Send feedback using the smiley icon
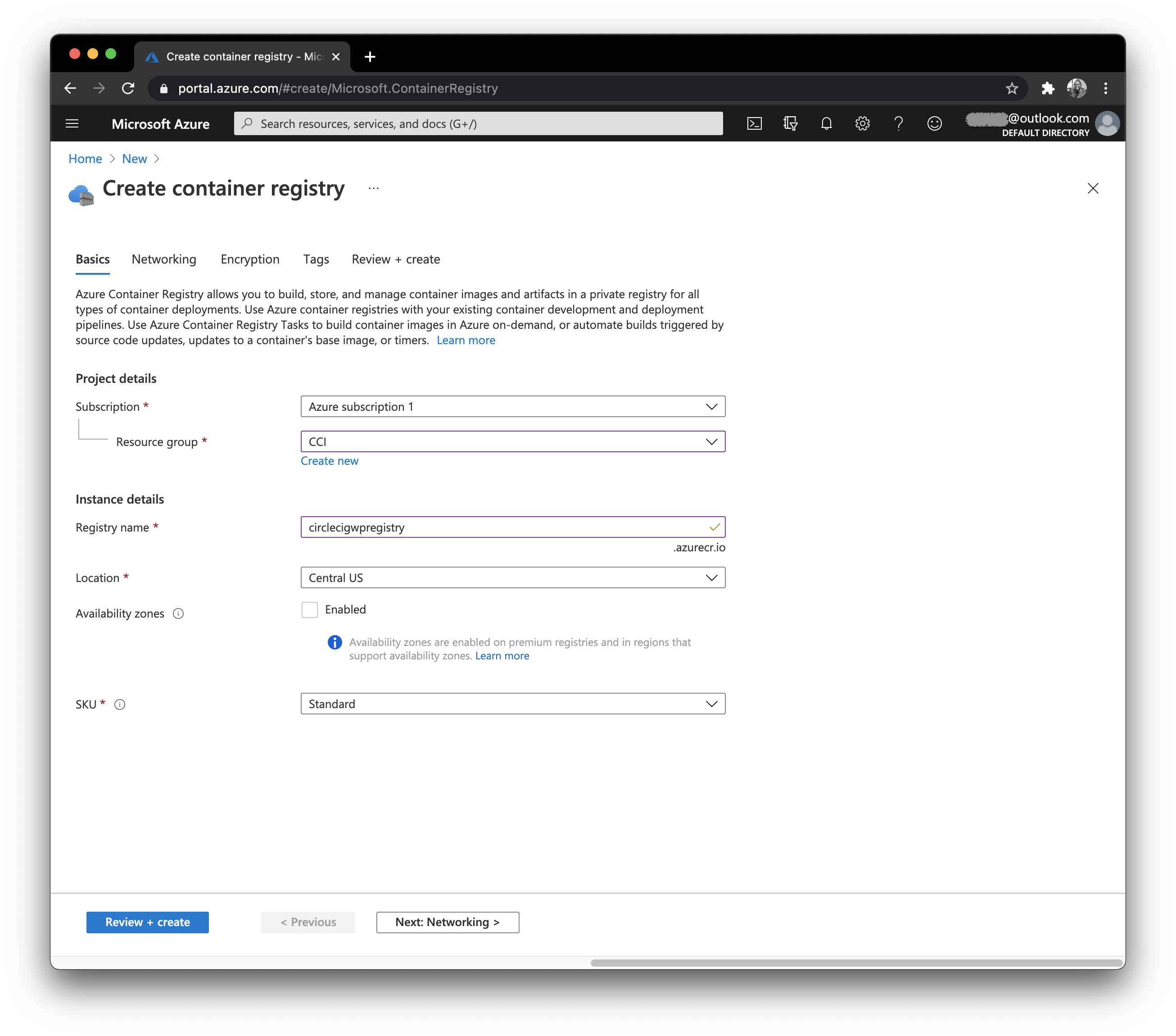 pyautogui.click(x=934, y=123)
